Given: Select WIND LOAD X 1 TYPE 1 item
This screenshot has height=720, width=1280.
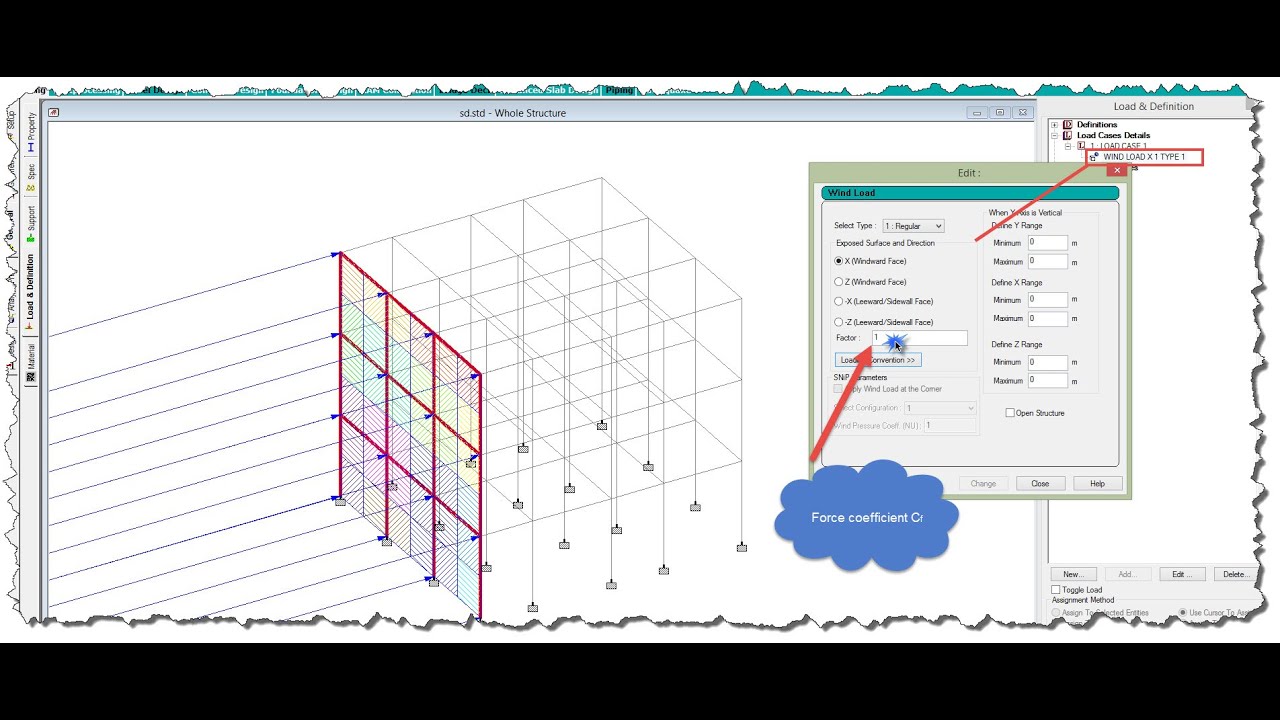Looking at the screenshot, I should [x=1143, y=157].
